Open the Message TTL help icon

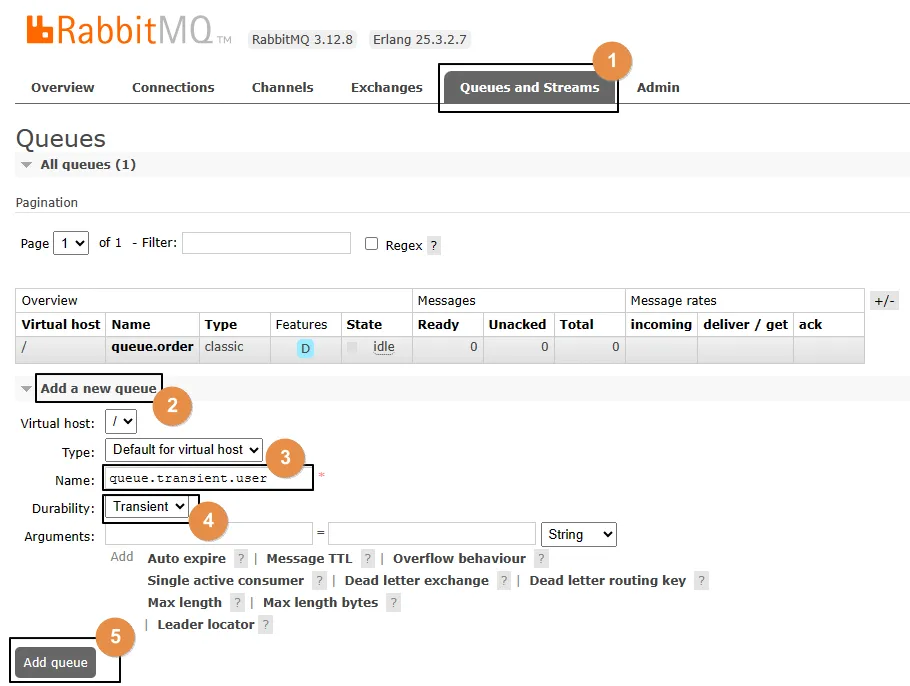[x=368, y=559]
